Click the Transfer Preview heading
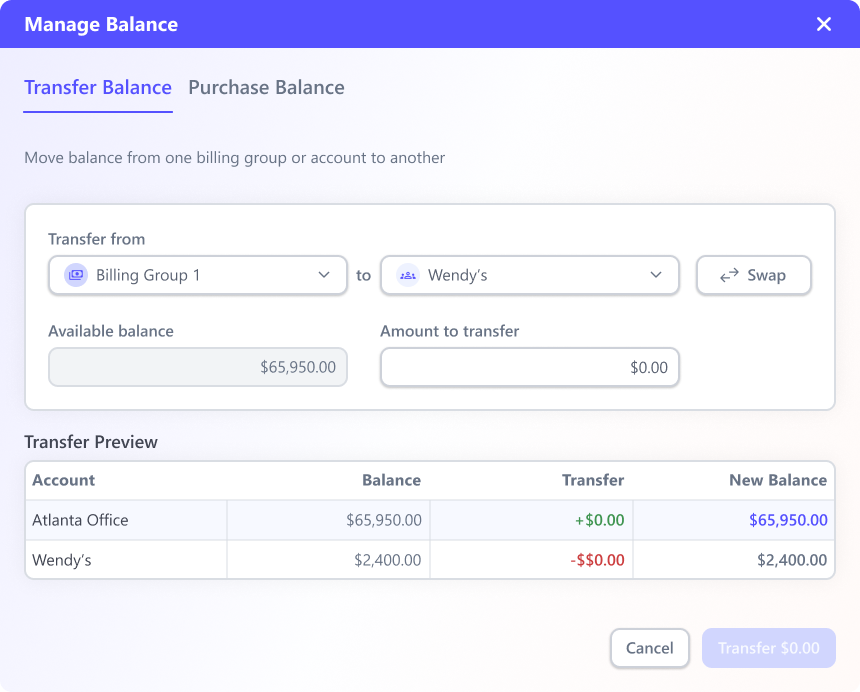Image resolution: width=860 pixels, height=692 pixels. click(x=91, y=442)
